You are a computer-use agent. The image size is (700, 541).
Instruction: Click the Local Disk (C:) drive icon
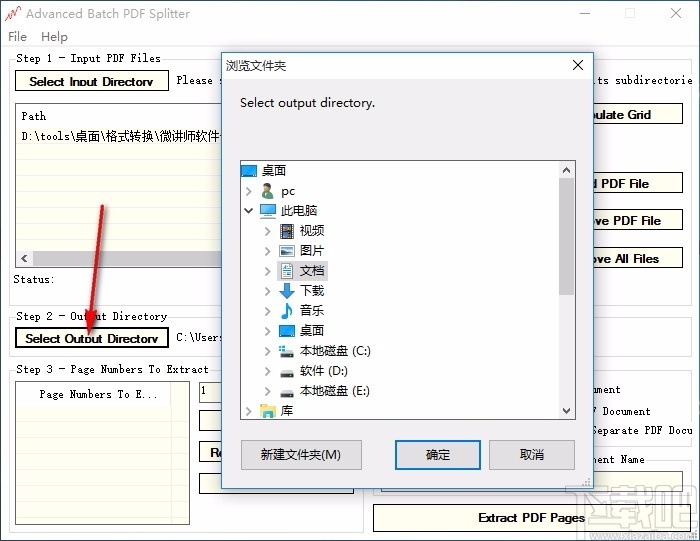286,351
